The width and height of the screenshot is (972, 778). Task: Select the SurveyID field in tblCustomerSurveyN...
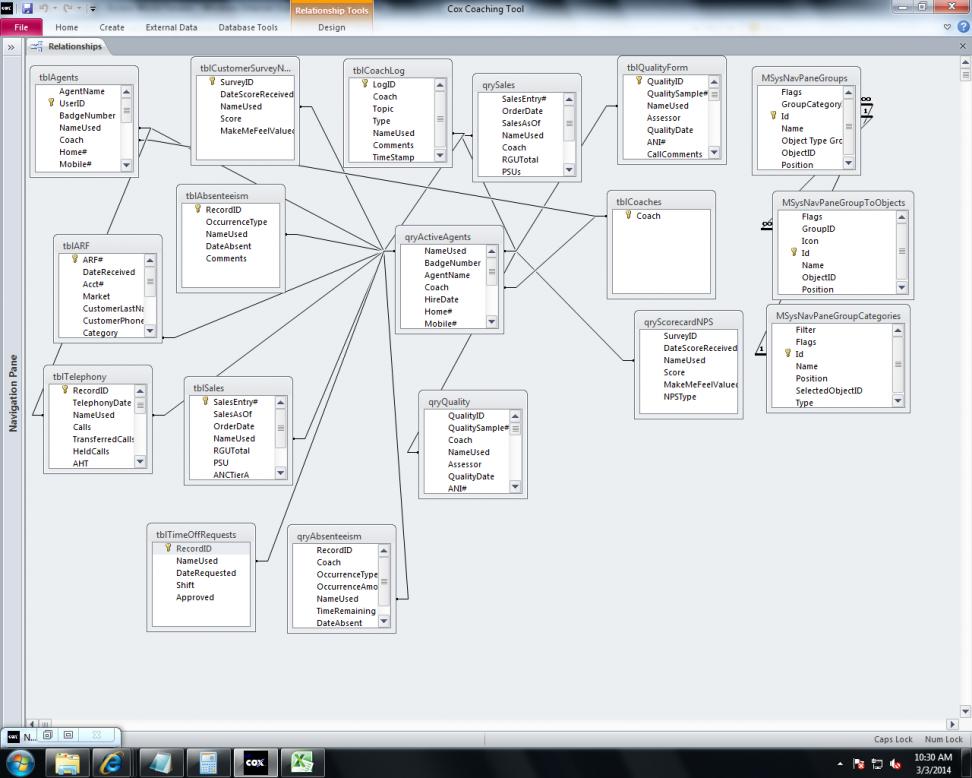237,82
